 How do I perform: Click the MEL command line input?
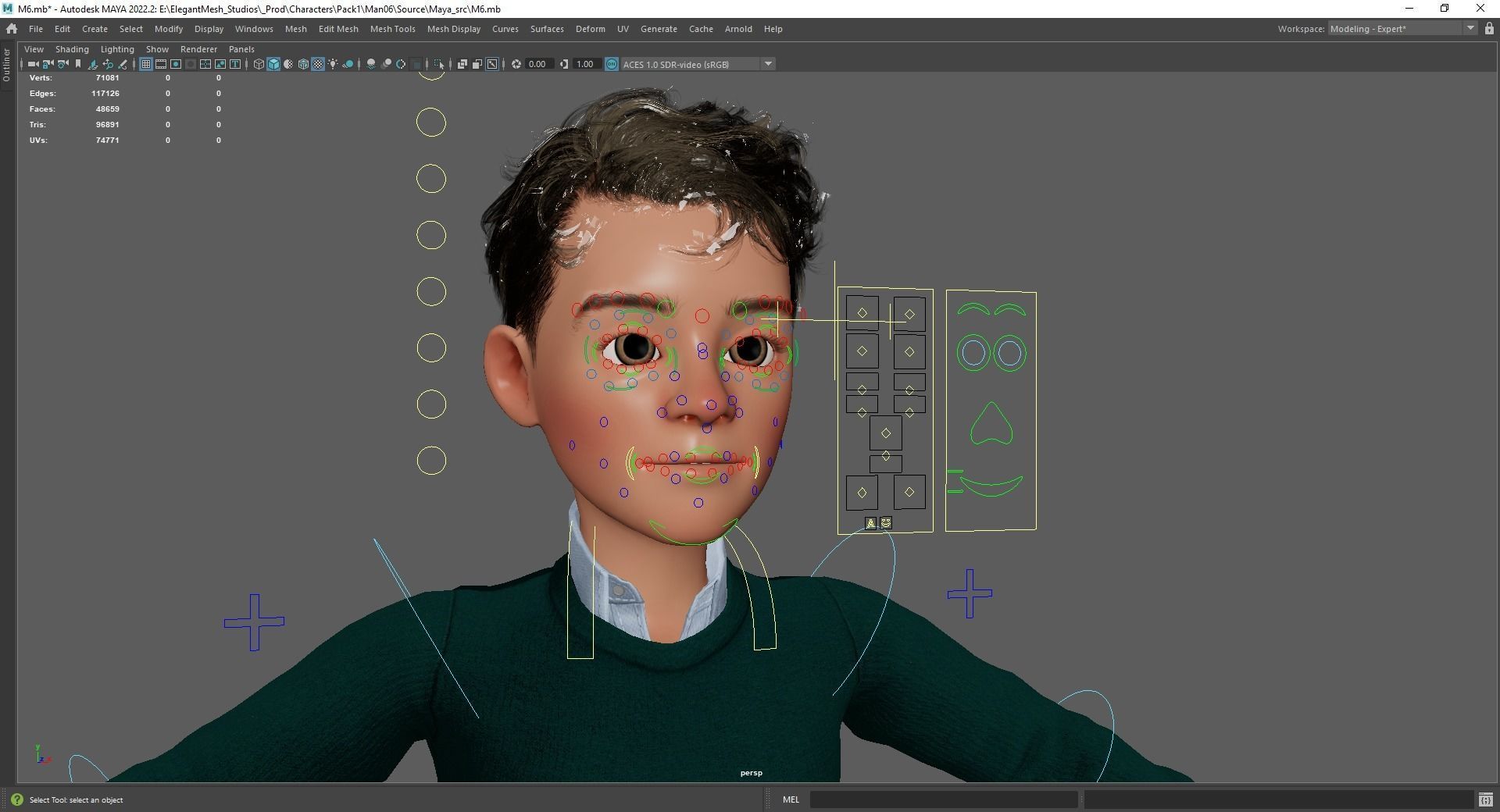coord(944,800)
